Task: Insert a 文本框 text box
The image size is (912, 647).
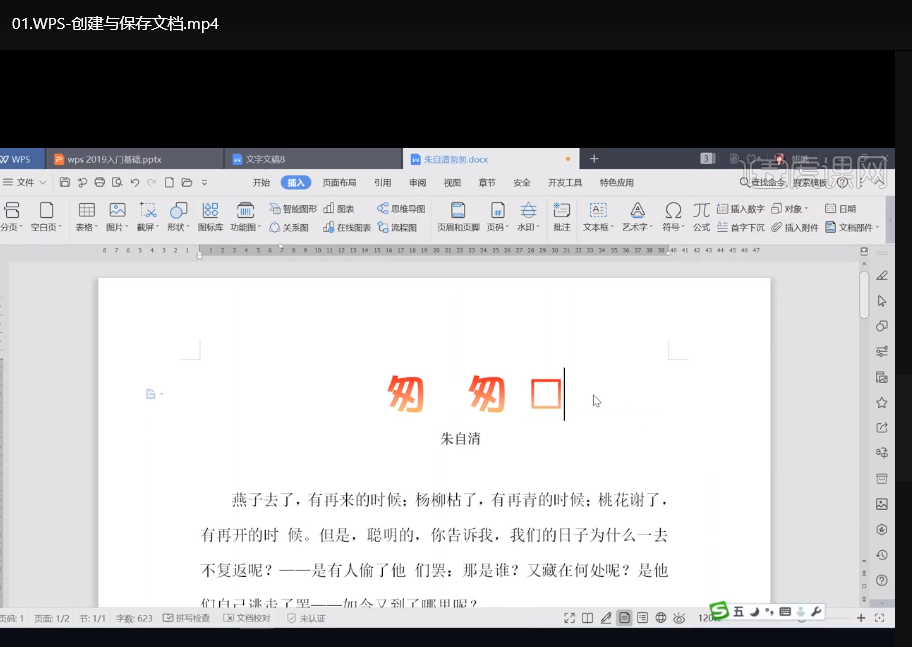Action: coord(598,216)
